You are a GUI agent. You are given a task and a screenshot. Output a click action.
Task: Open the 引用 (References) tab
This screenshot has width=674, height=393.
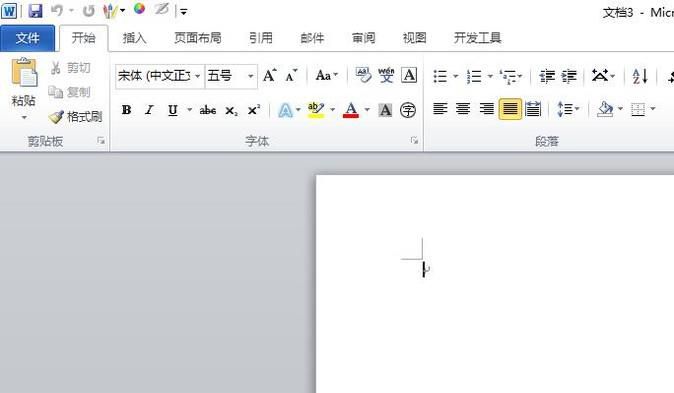(261, 38)
